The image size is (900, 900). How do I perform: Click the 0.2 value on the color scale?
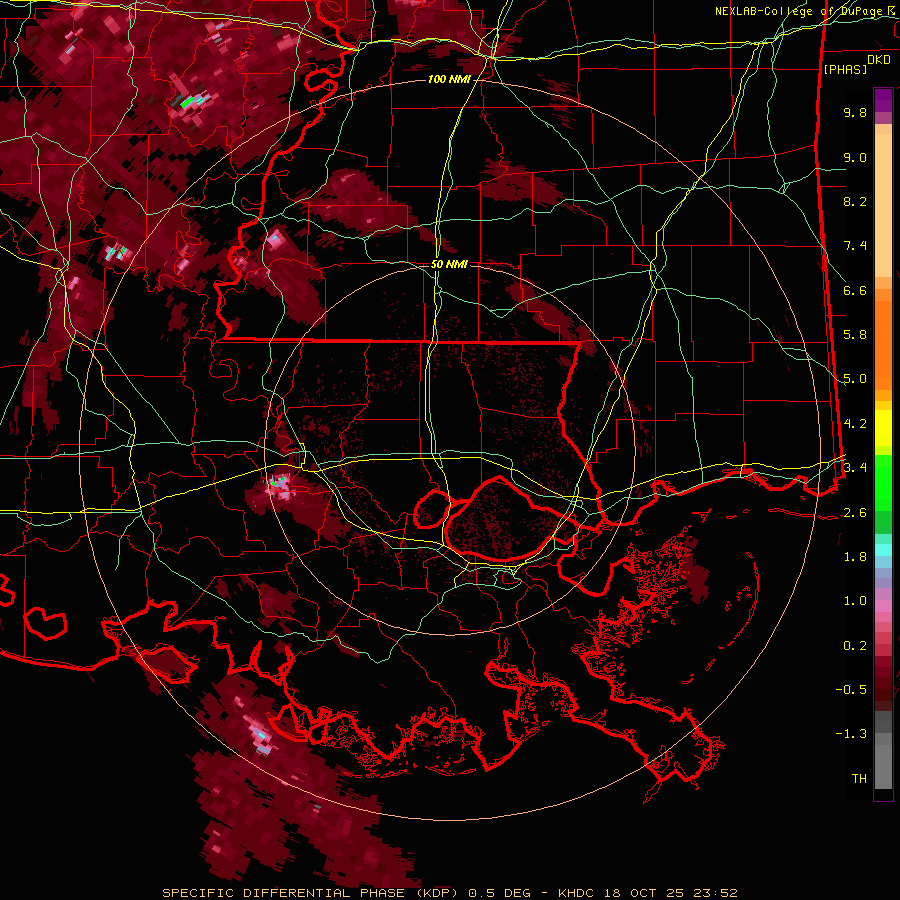click(x=855, y=646)
